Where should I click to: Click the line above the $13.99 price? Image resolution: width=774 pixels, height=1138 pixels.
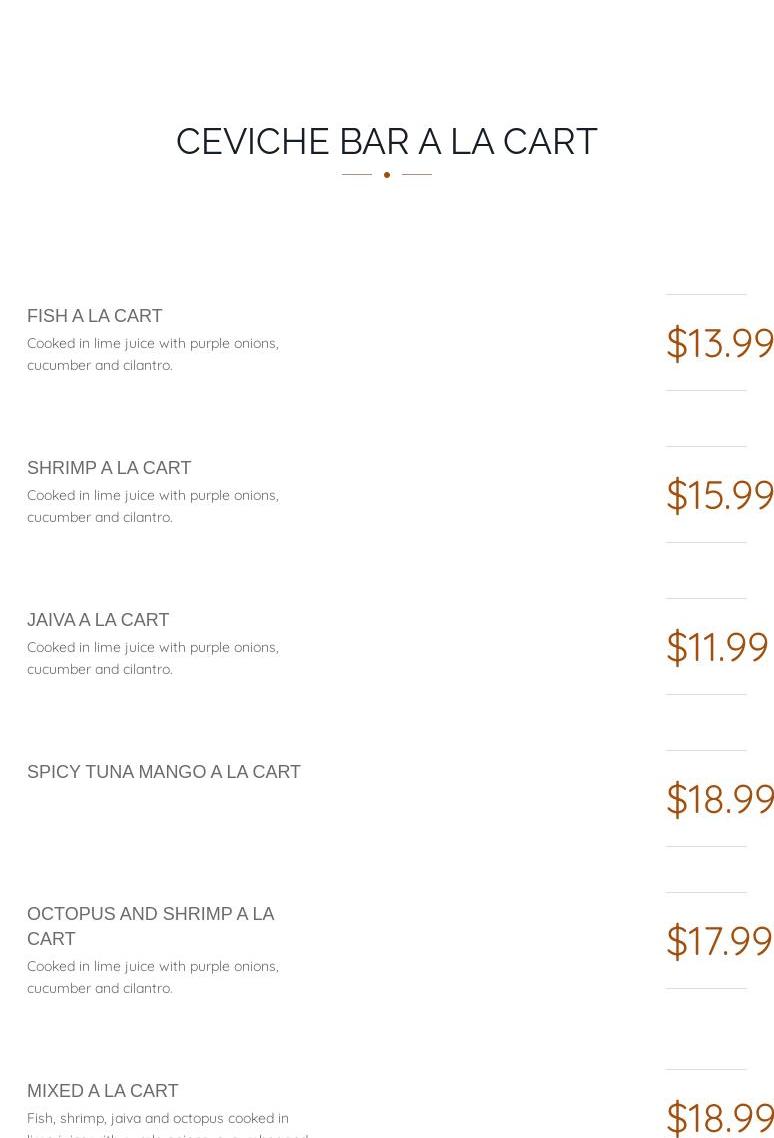coord(706,294)
